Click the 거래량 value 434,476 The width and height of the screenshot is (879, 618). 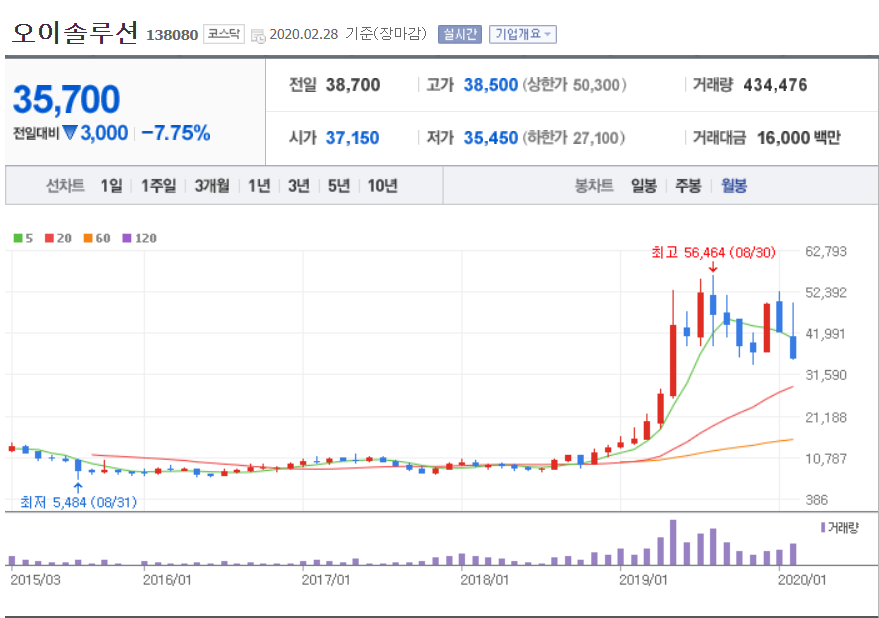775,85
